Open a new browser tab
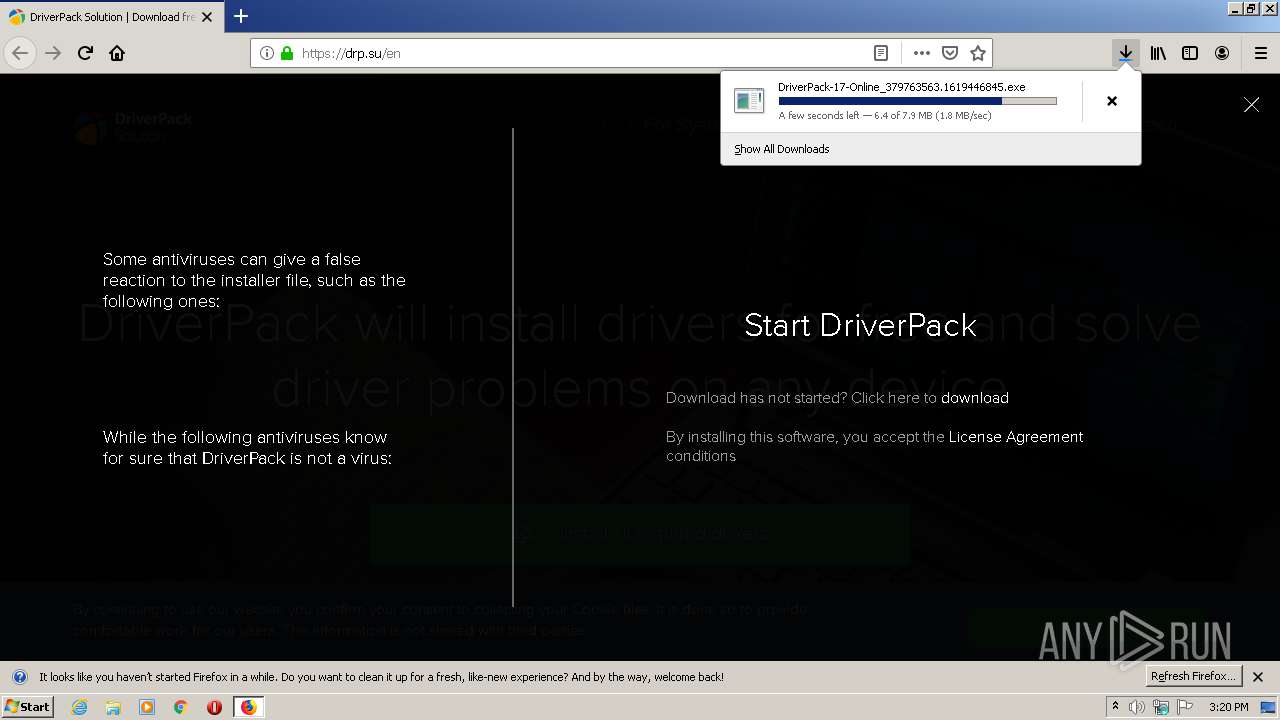This screenshot has width=1280, height=720. click(x=241, y=16)
